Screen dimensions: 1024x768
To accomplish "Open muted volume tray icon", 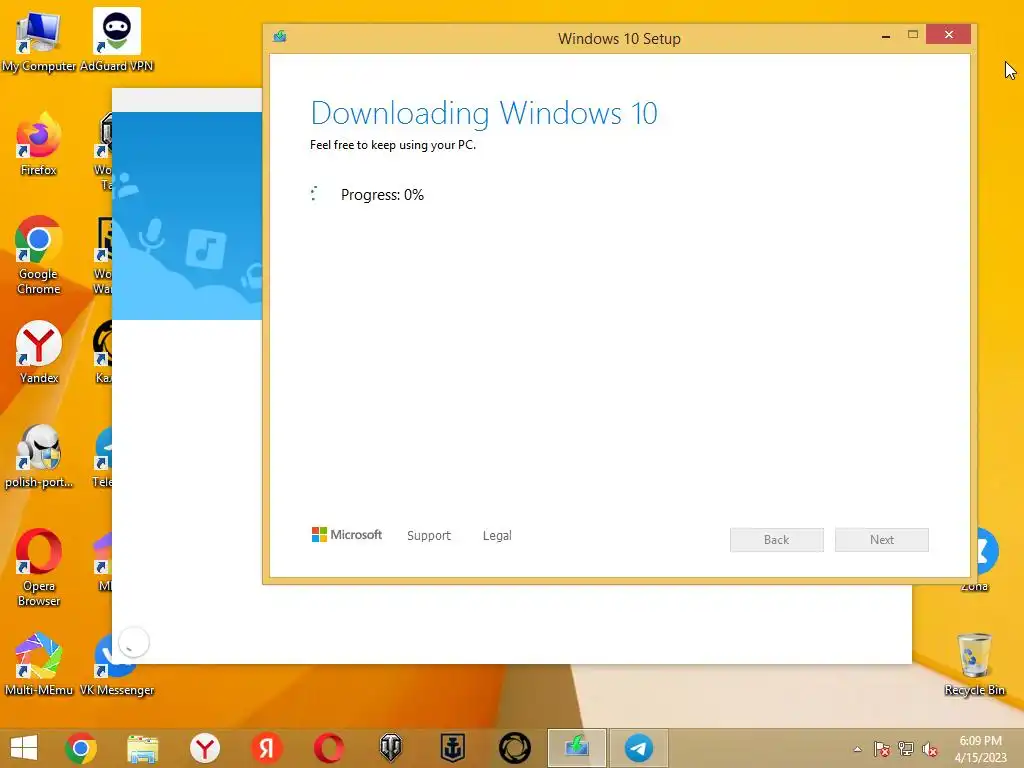I will (930, 749).
